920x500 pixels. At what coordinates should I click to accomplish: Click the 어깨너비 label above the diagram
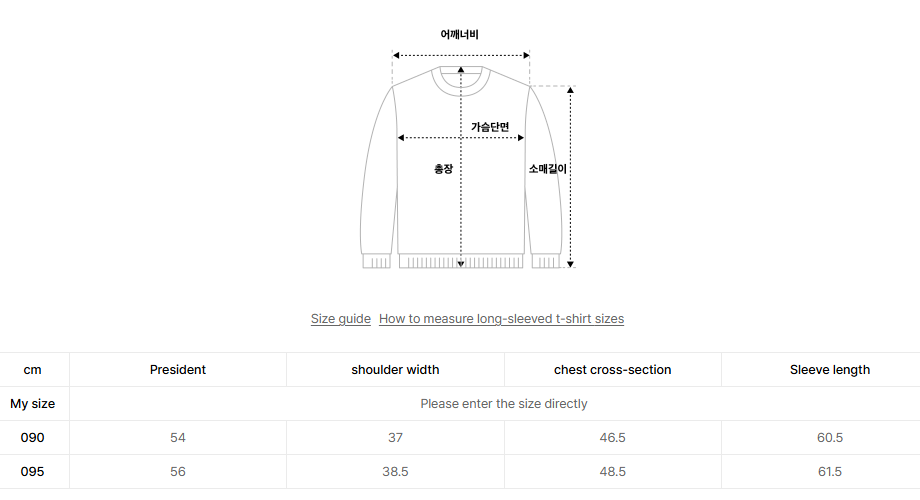460,34
